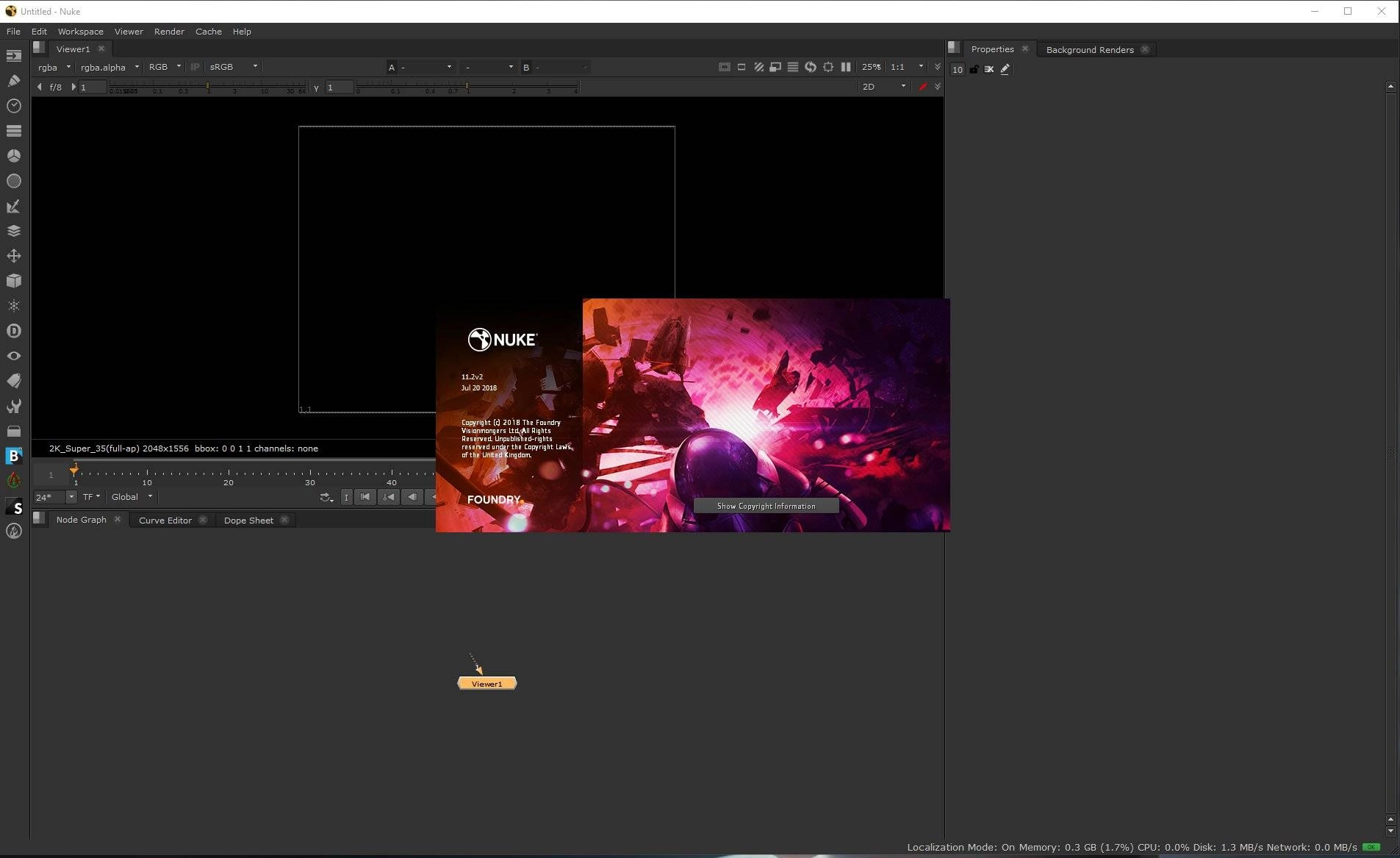Open the File menu
Screen dimensions: 1400x858
pyautogui.click(x=13, y=32)
